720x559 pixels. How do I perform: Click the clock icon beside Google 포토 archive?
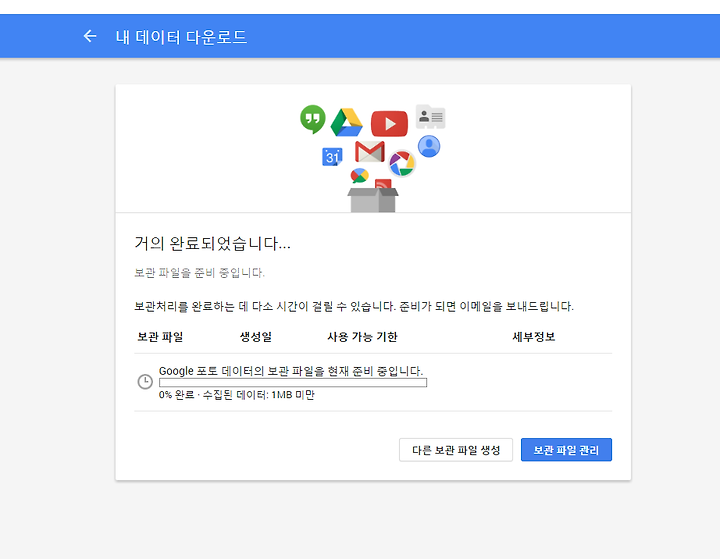click(x=145, y=382)
